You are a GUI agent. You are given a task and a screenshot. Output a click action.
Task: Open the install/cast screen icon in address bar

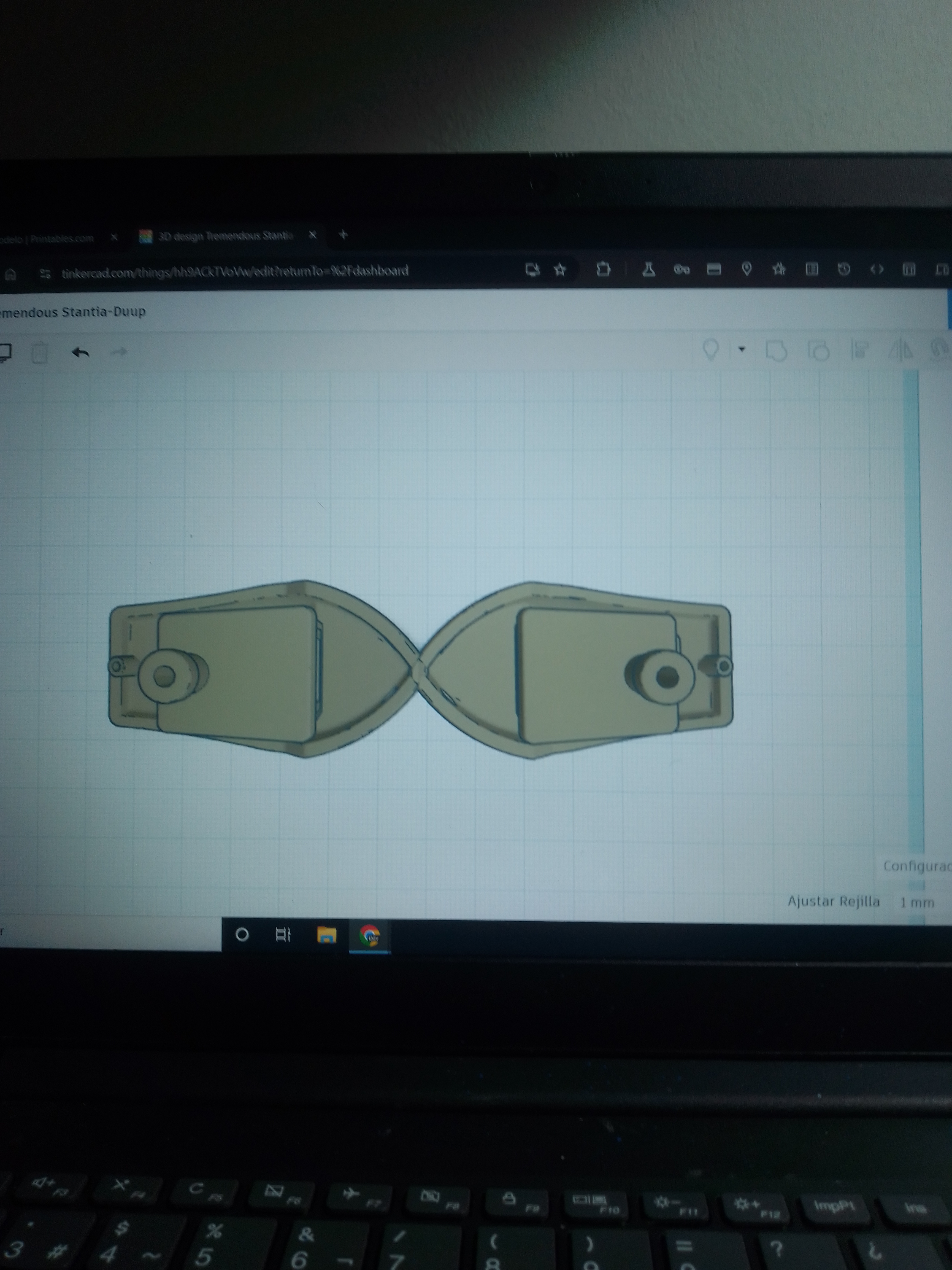(x=532, y=269)
